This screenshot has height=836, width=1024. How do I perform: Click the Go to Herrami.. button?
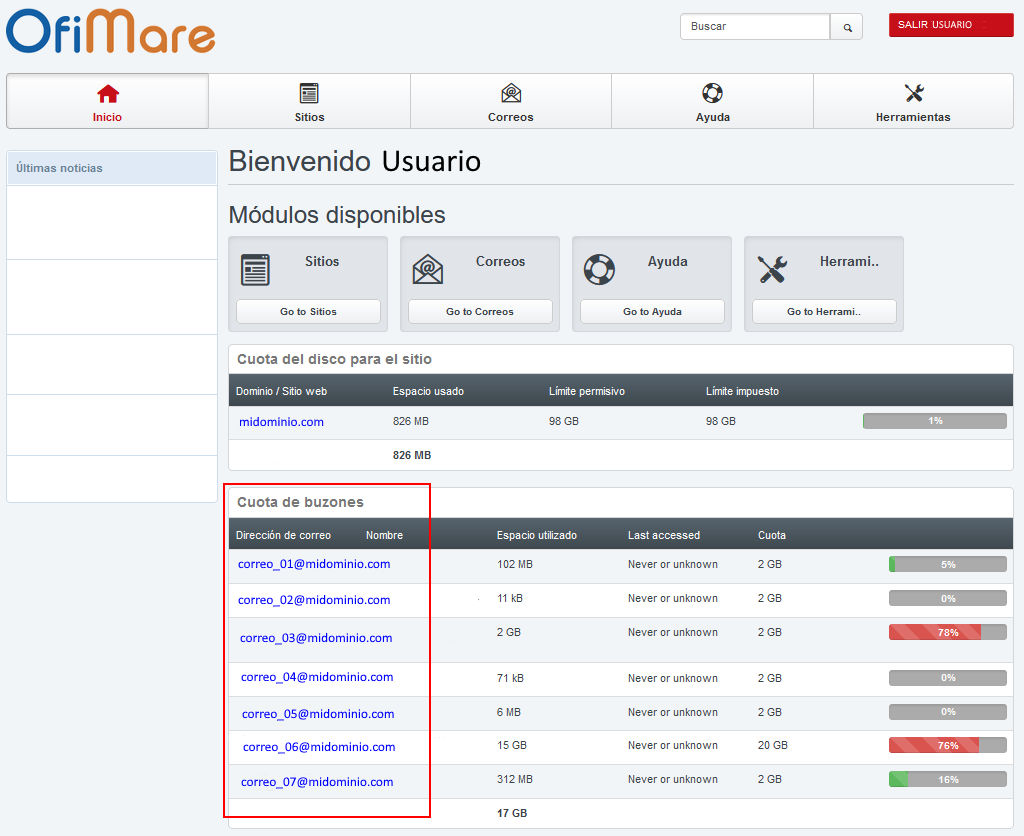point(824,312)
